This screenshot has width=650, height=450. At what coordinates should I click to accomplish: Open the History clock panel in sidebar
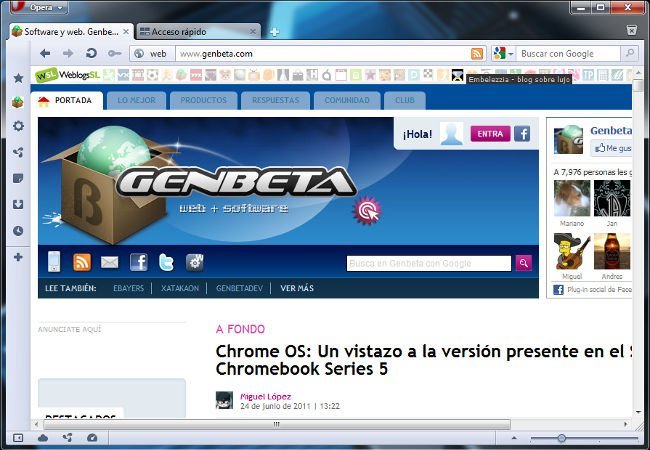pos(18,231)
